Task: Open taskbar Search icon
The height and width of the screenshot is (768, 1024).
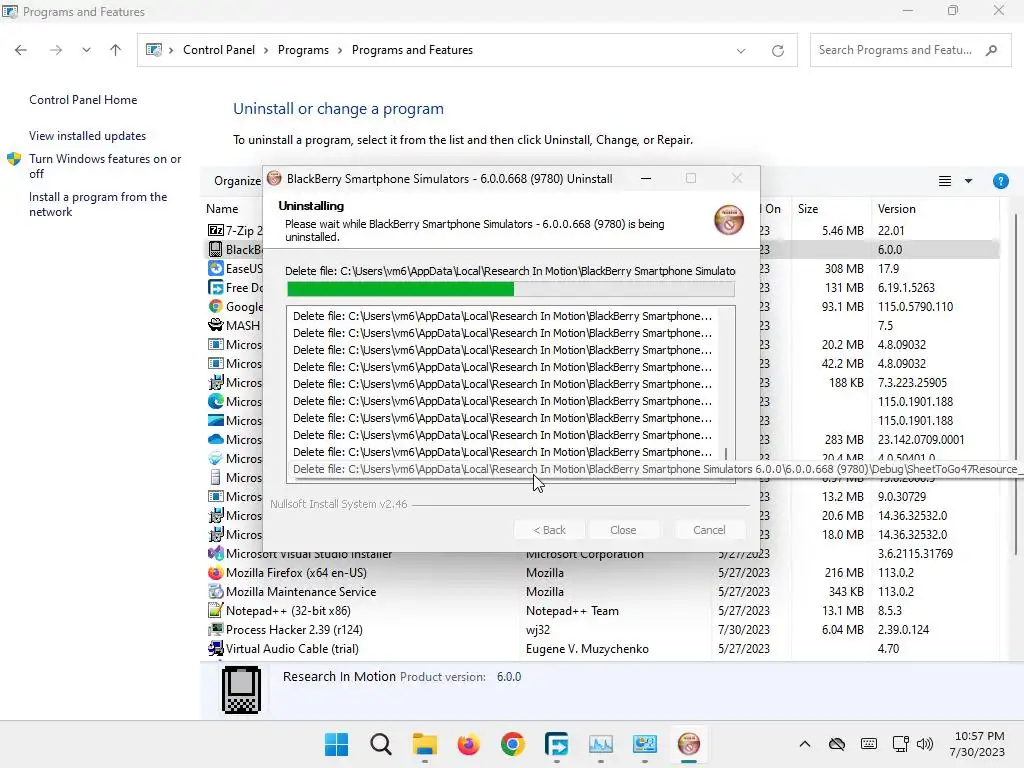Action: click(381, 744)
